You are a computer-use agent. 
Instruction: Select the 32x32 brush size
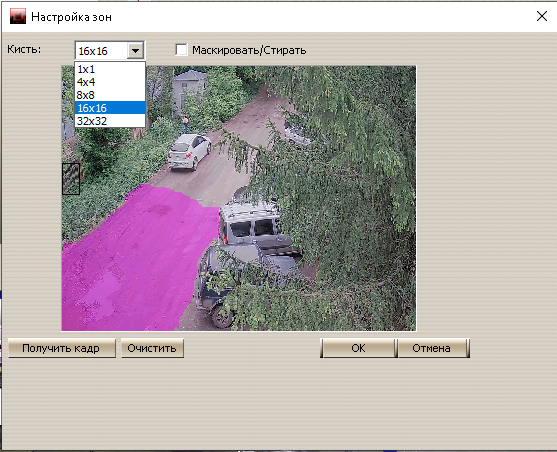[110, 121]
